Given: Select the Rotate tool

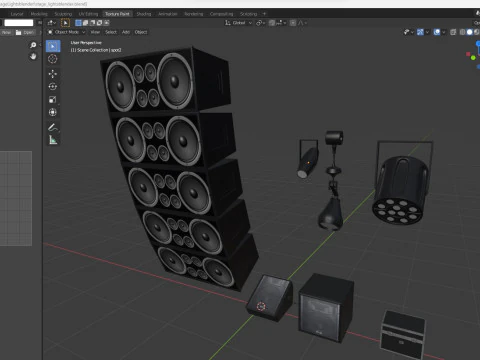Looking at the screenshot, I should [53, 87].
